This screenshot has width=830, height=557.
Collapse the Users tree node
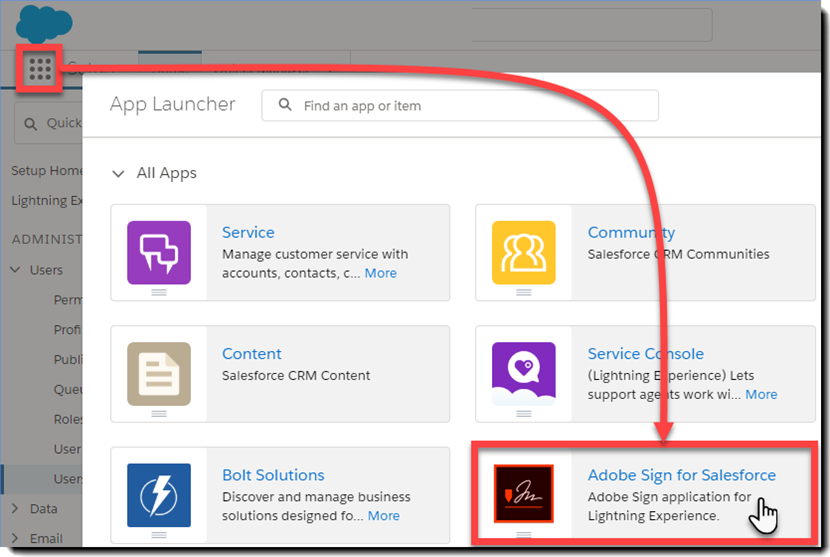click(x=15, y=270)
